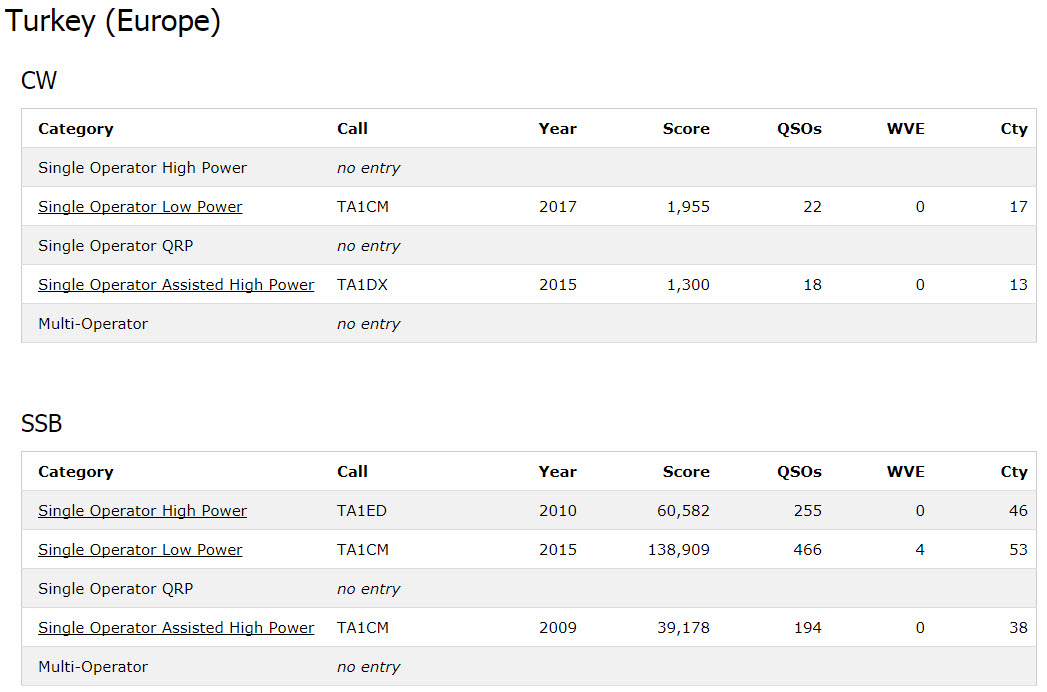Click the SSB table QSOs column header
1047x692 pixels.
pyautogui.click(x=799, y=472)
